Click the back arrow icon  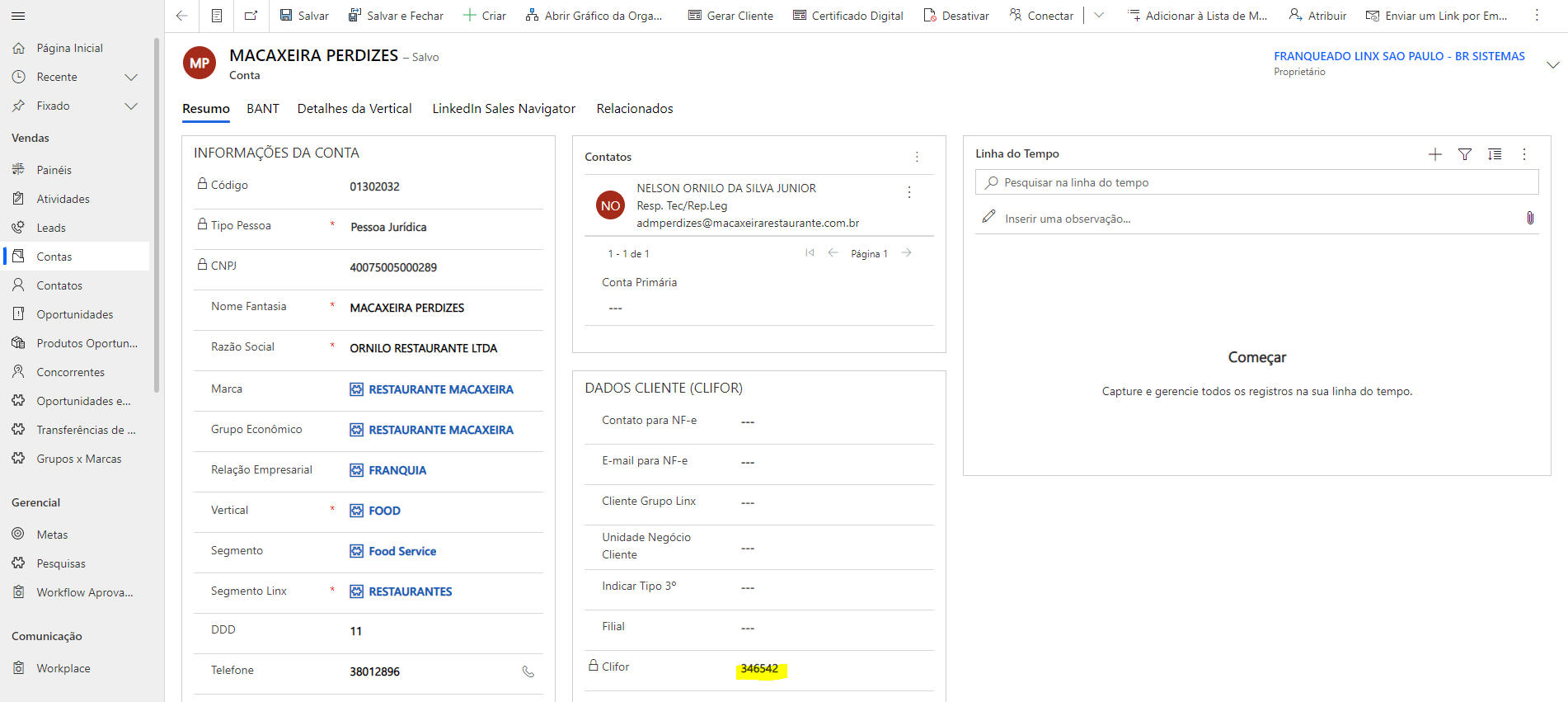(182, 16)
